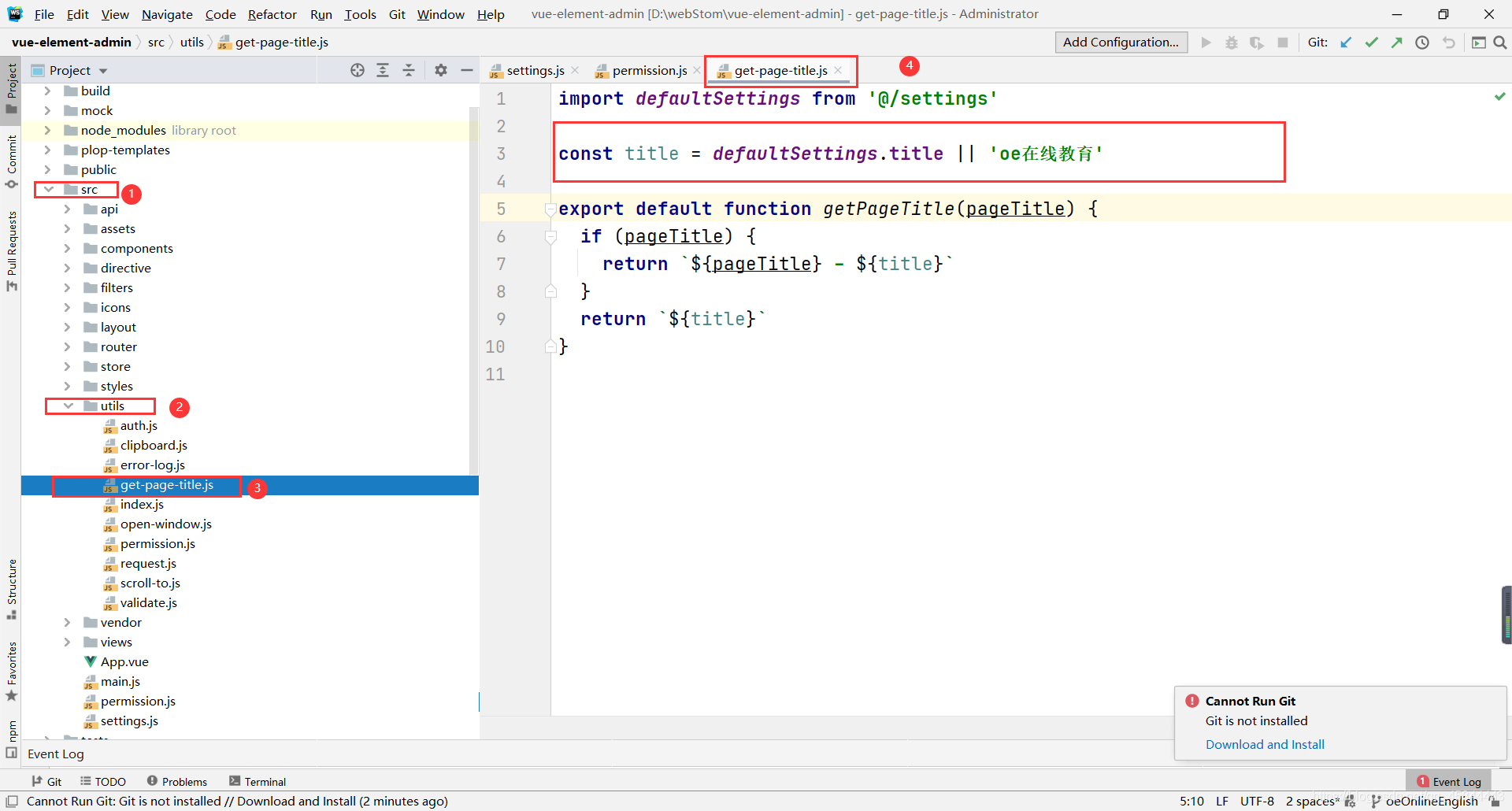Screen dimensions: 1512x811
Task: Toggle the Favorites tool window
Action: pyautogui.click(x=11, y=669)
